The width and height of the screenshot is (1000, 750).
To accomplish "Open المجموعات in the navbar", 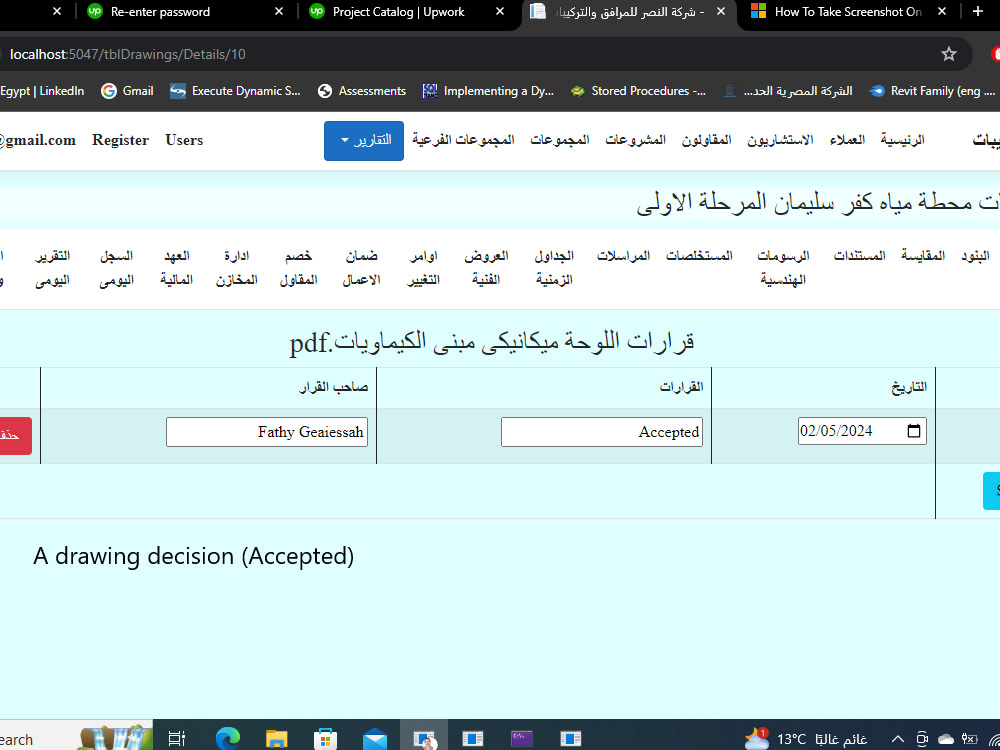I will click(x=559, y=140).
